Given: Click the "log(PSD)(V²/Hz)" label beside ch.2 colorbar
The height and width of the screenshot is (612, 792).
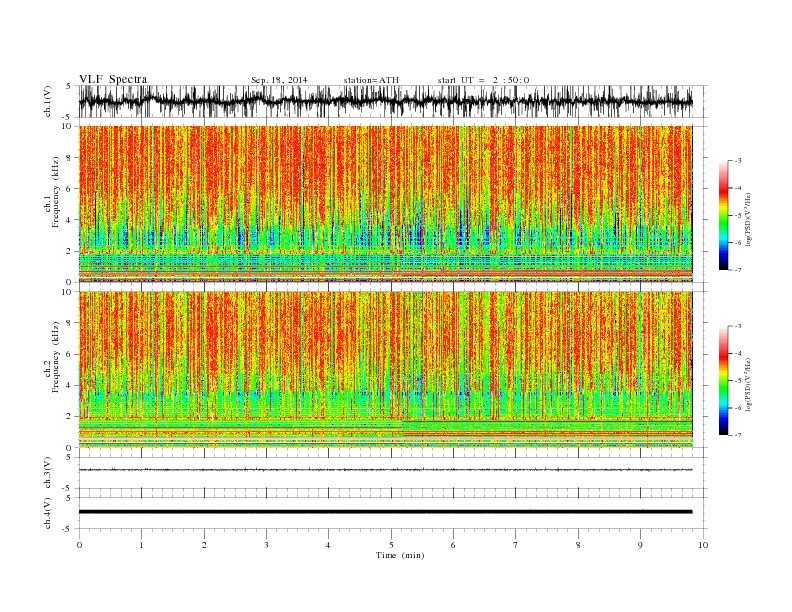Looking at the screenshot, I should click(x=748, y=384).
